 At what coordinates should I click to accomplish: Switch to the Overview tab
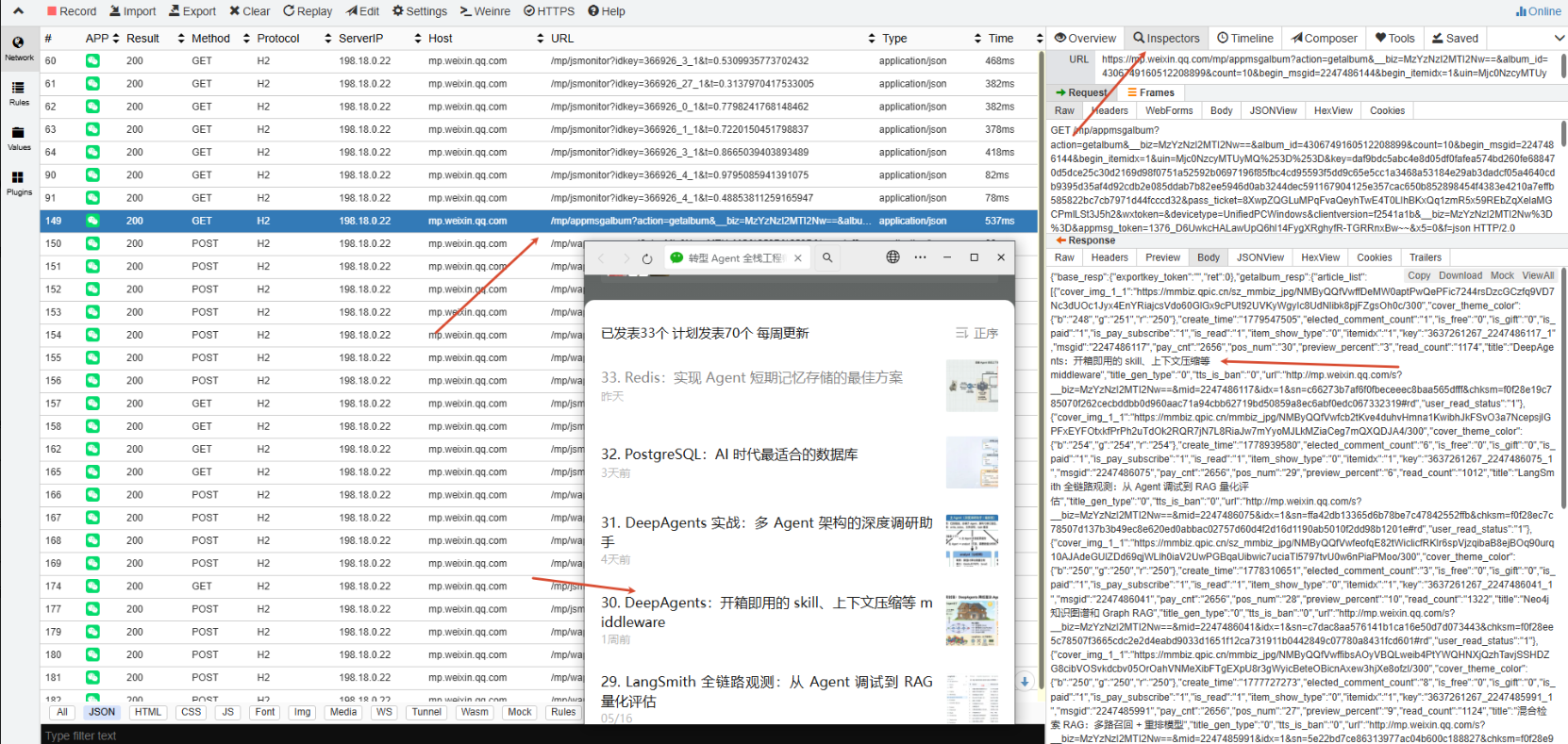click(1085, 39)
